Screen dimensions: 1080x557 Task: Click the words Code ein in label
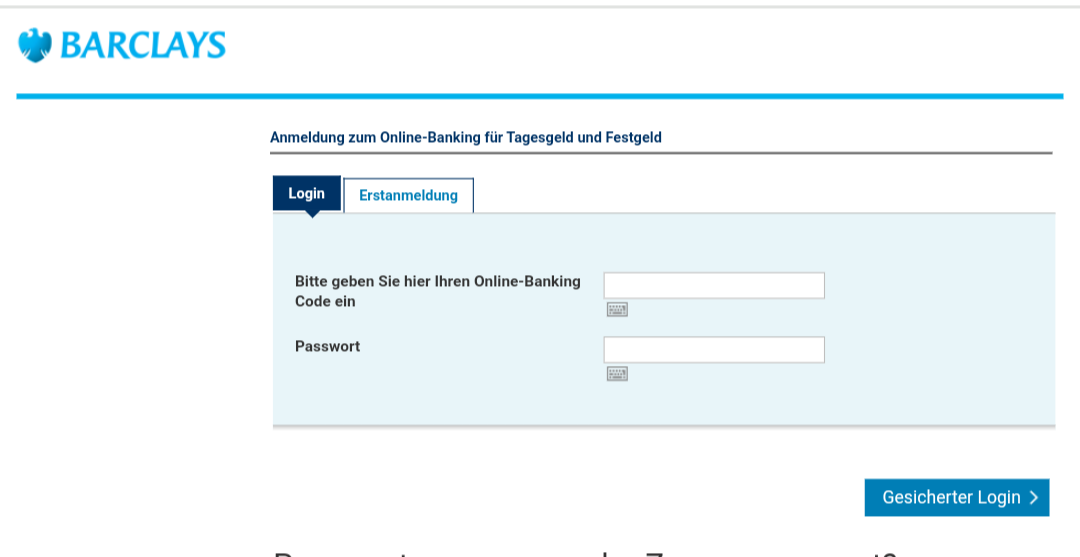tap(325, 301)
